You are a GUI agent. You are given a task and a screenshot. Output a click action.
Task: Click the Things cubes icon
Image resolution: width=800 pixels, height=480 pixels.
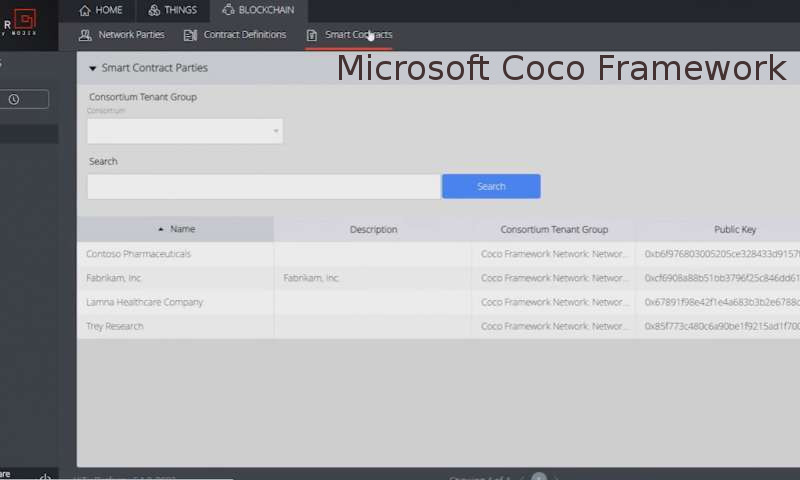(154, 10)
